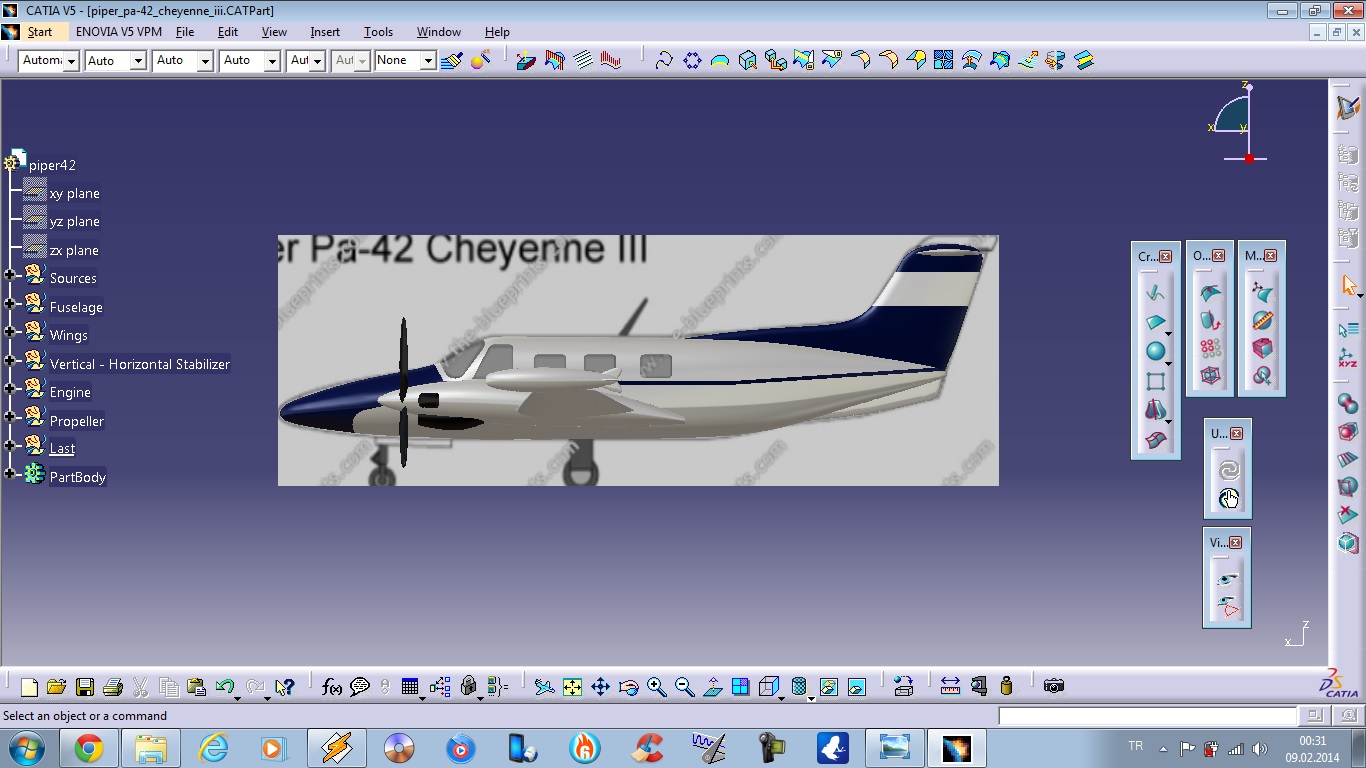Click the Workbench icon at top right
Image resolution: width=1366 pixels, height=768 pixels.
tap(1348, 108)
